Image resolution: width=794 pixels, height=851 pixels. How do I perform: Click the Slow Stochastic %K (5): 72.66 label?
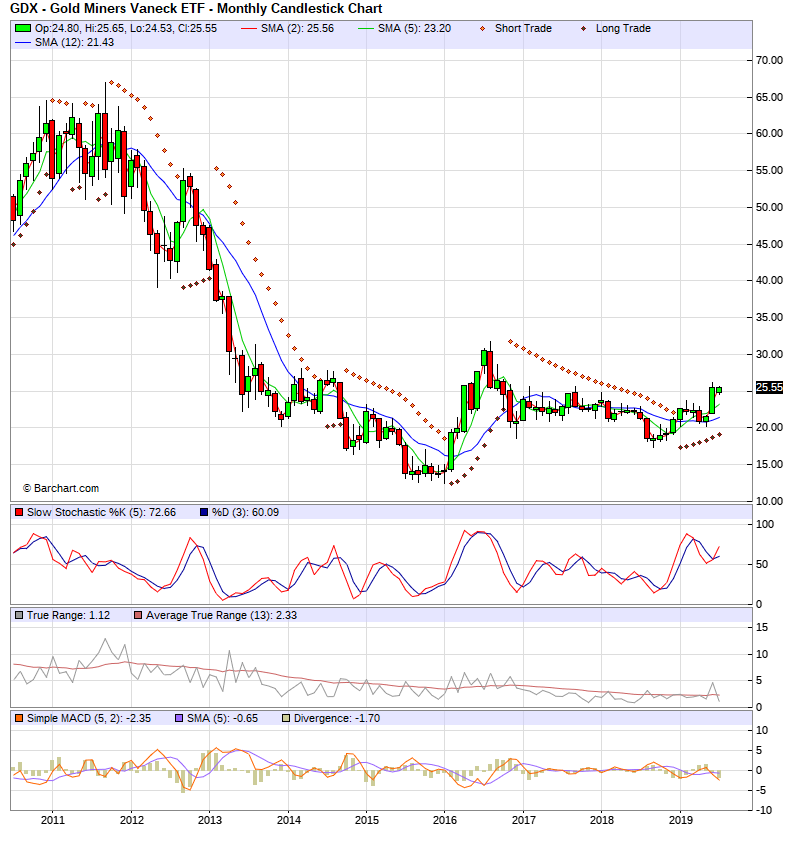pyautogui.click(x=101, y=512)
